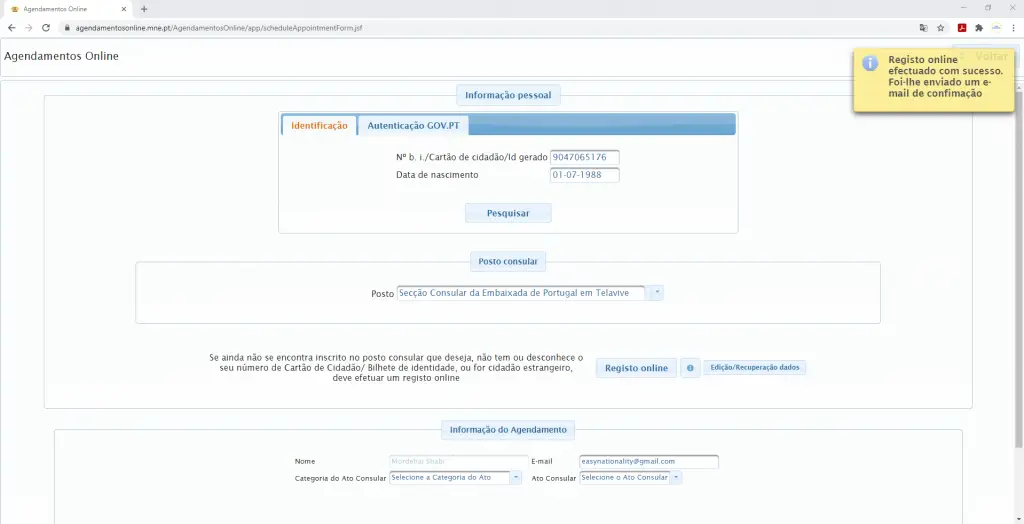Click the Edição/Recuperação dados button
This screenshot has height=524, width=1024.
tap(754, 368)
